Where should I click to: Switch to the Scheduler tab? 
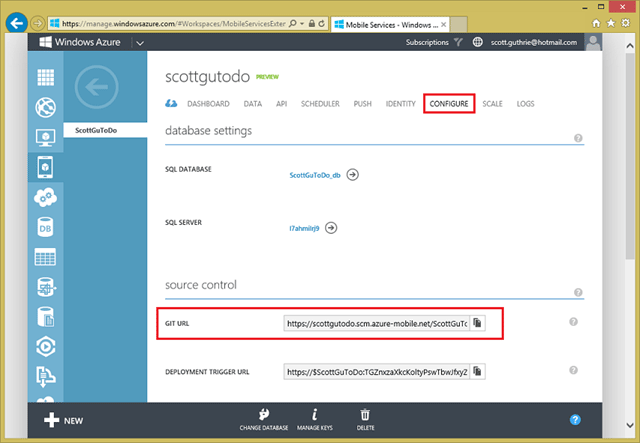click(x=320, y=104)
